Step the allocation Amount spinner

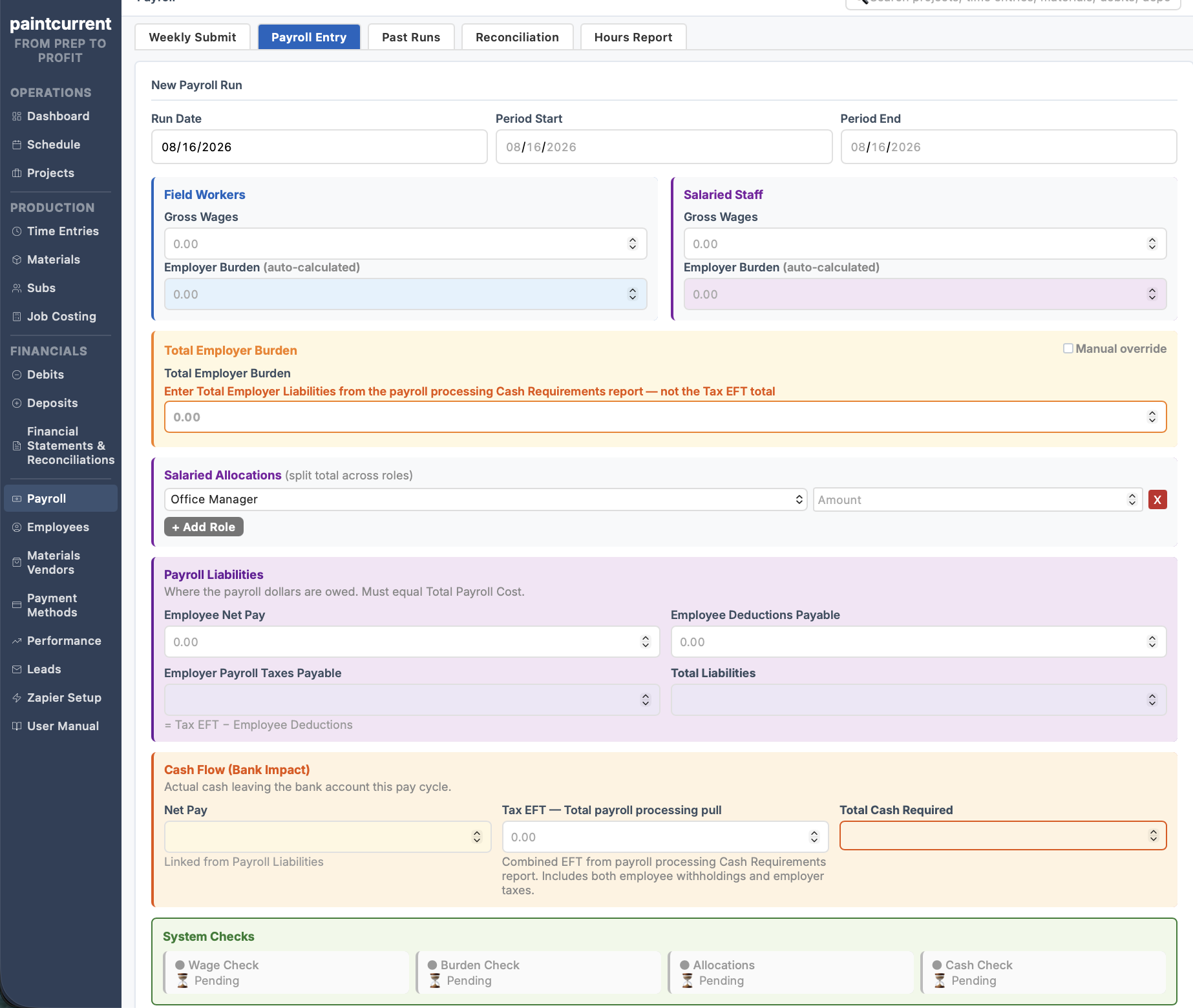point(1132,499)
